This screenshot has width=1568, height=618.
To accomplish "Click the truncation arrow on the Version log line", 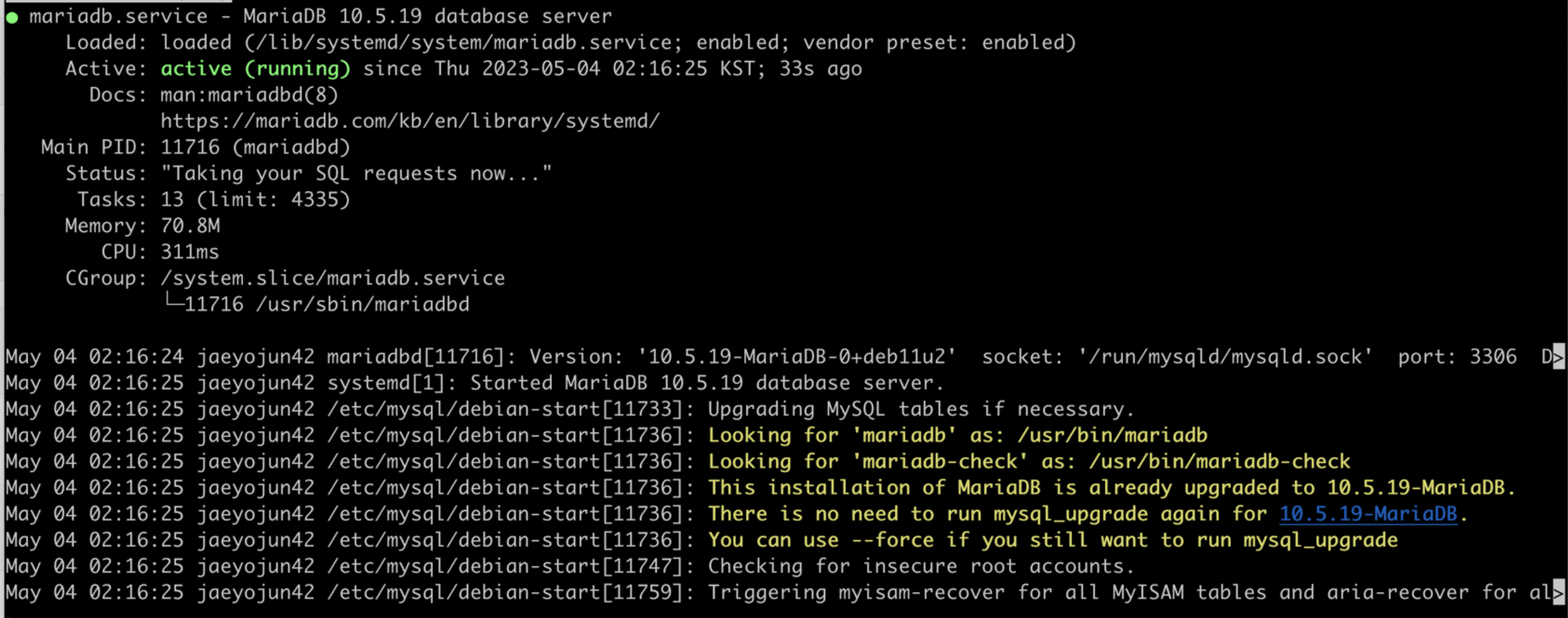I will click(1558, 357).
